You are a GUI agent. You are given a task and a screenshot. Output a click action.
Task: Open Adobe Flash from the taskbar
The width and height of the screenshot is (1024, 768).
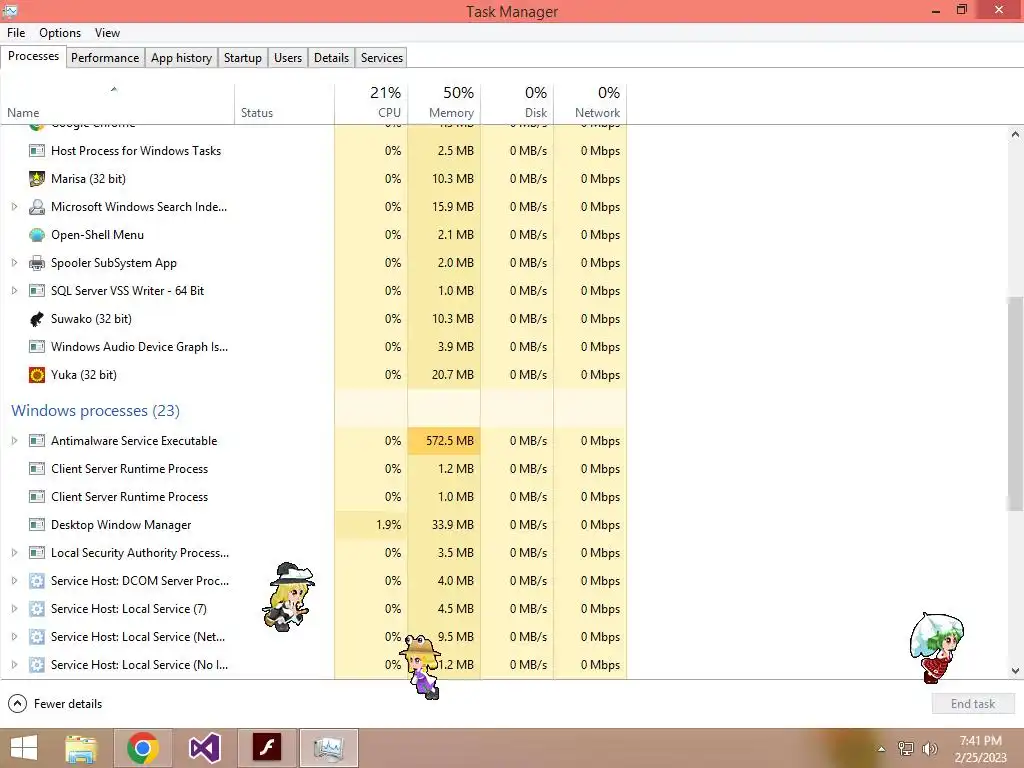267,748
